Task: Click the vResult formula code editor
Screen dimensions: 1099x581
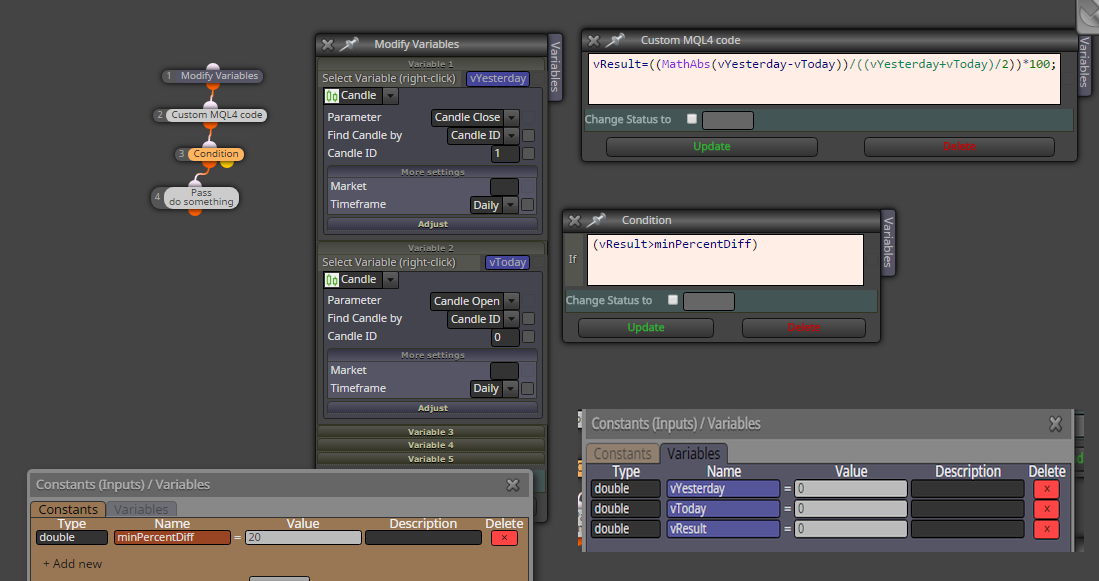Action: point(824,78)
